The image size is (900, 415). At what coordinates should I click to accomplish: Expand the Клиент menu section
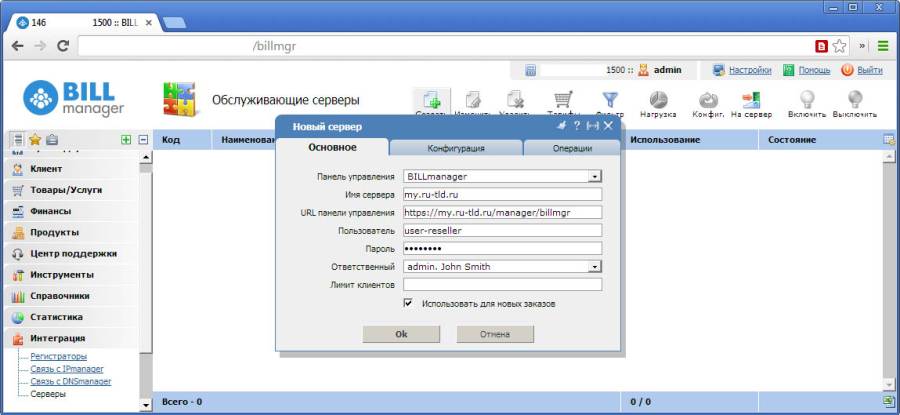pos(71,169)
